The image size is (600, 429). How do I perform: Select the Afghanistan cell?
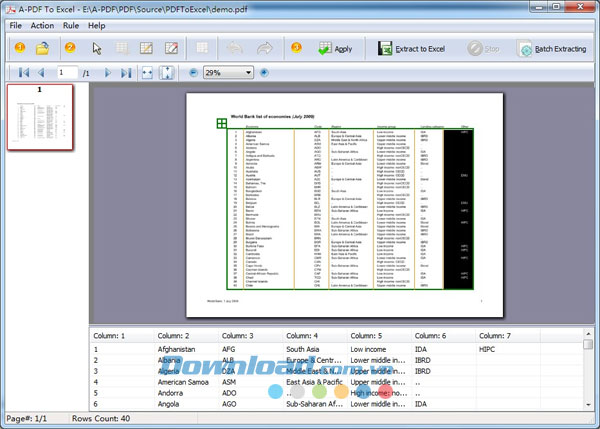(176, 349)
